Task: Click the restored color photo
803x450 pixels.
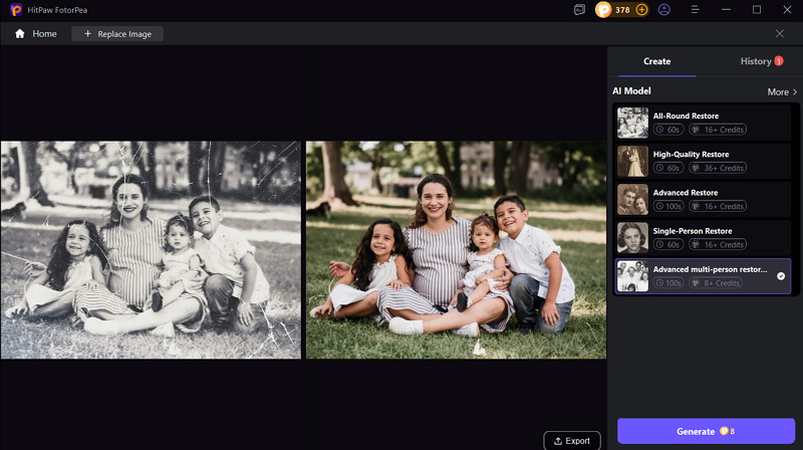Action: [456, 250]
